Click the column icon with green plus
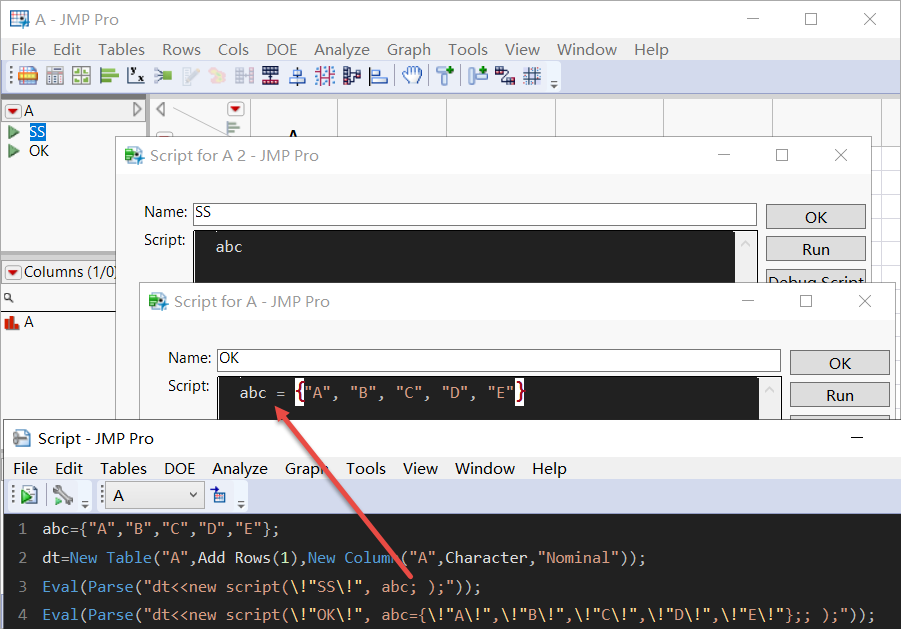This screenshot has width=901, height=629. click(445, 75)
